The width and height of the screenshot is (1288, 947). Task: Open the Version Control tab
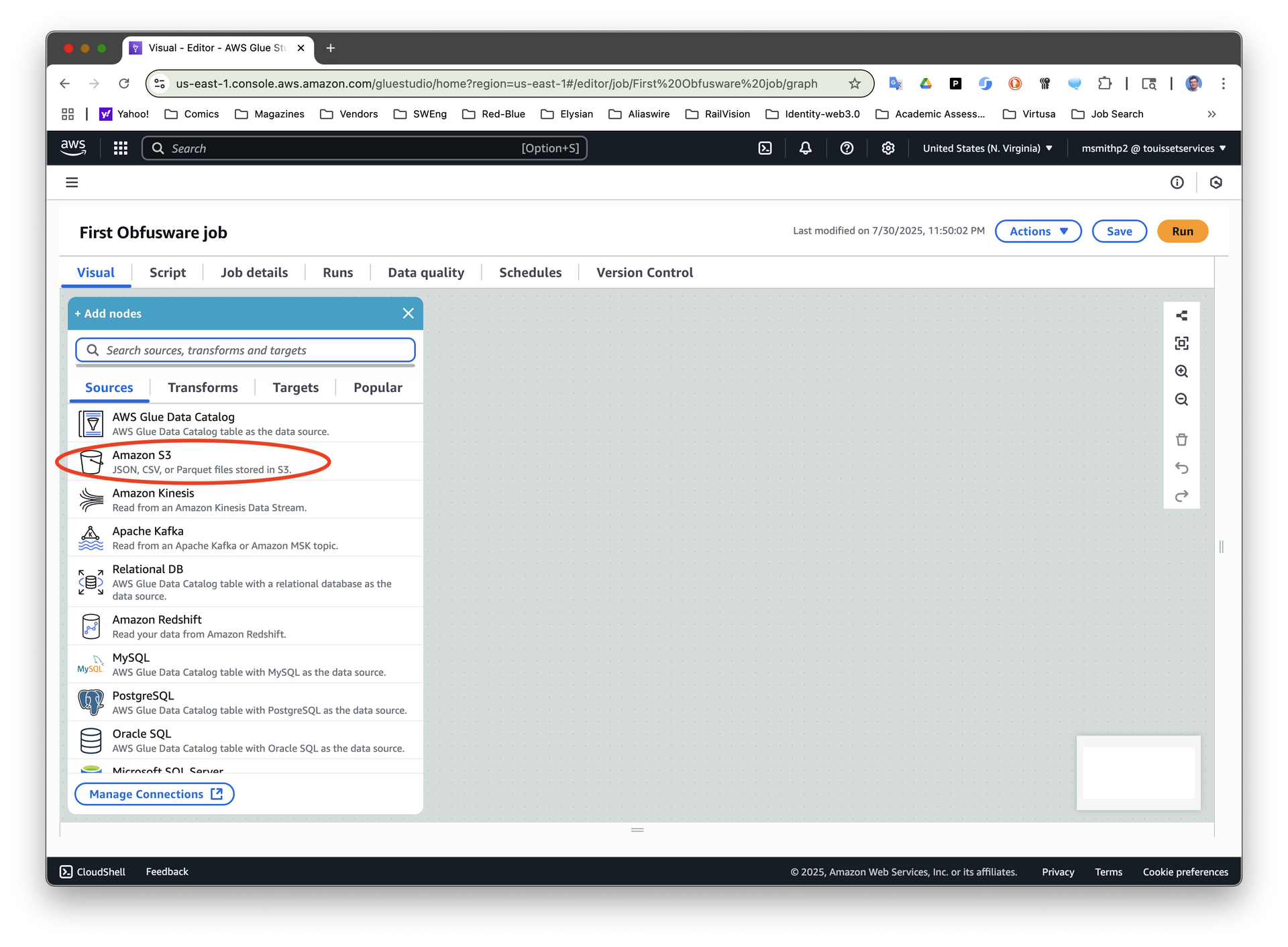pos(645,272)
